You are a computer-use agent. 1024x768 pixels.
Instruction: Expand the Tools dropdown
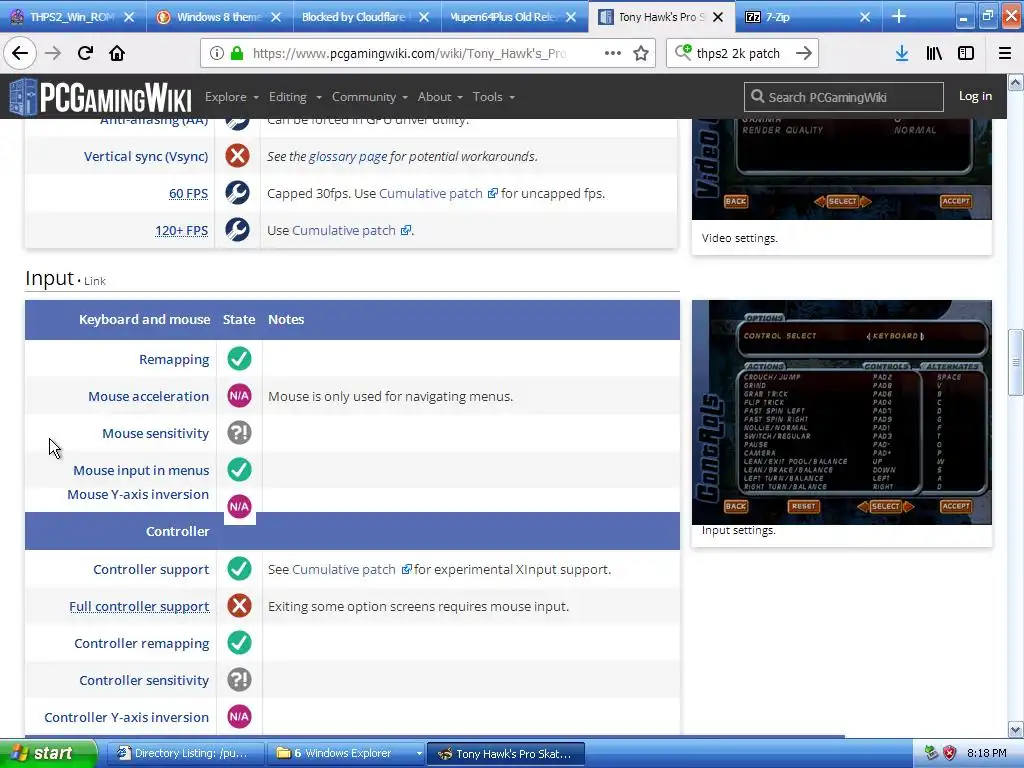coord(494,97)
